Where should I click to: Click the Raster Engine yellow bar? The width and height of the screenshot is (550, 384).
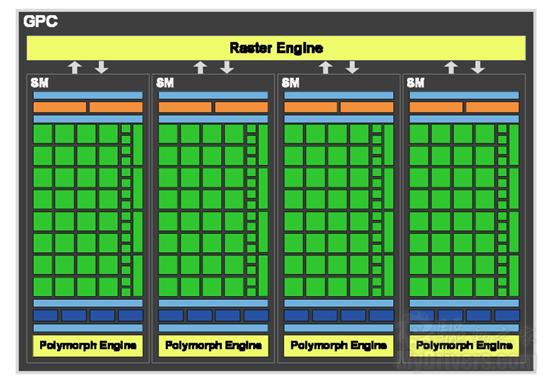(x=276, y=48)
